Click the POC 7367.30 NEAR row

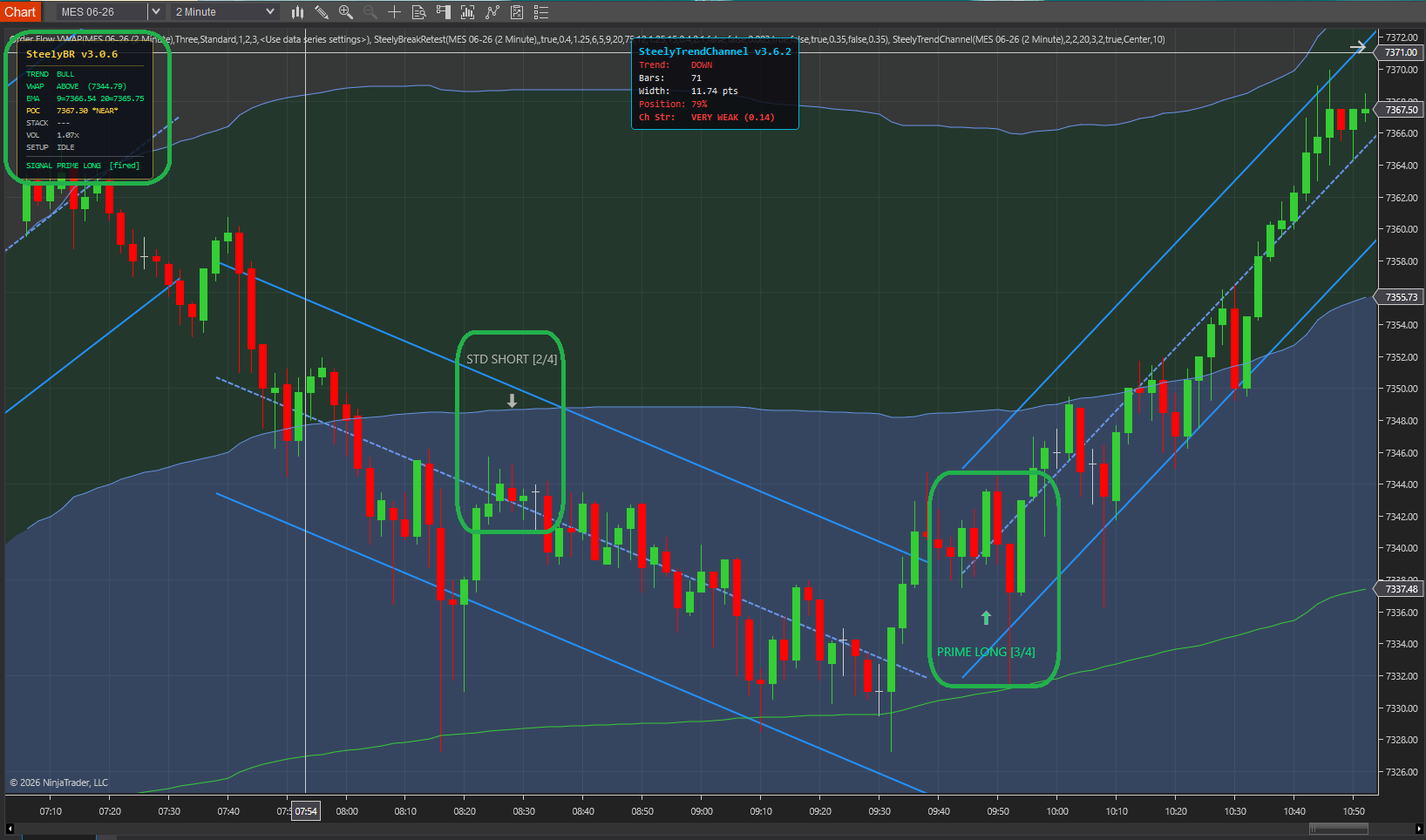coord(71,111)
